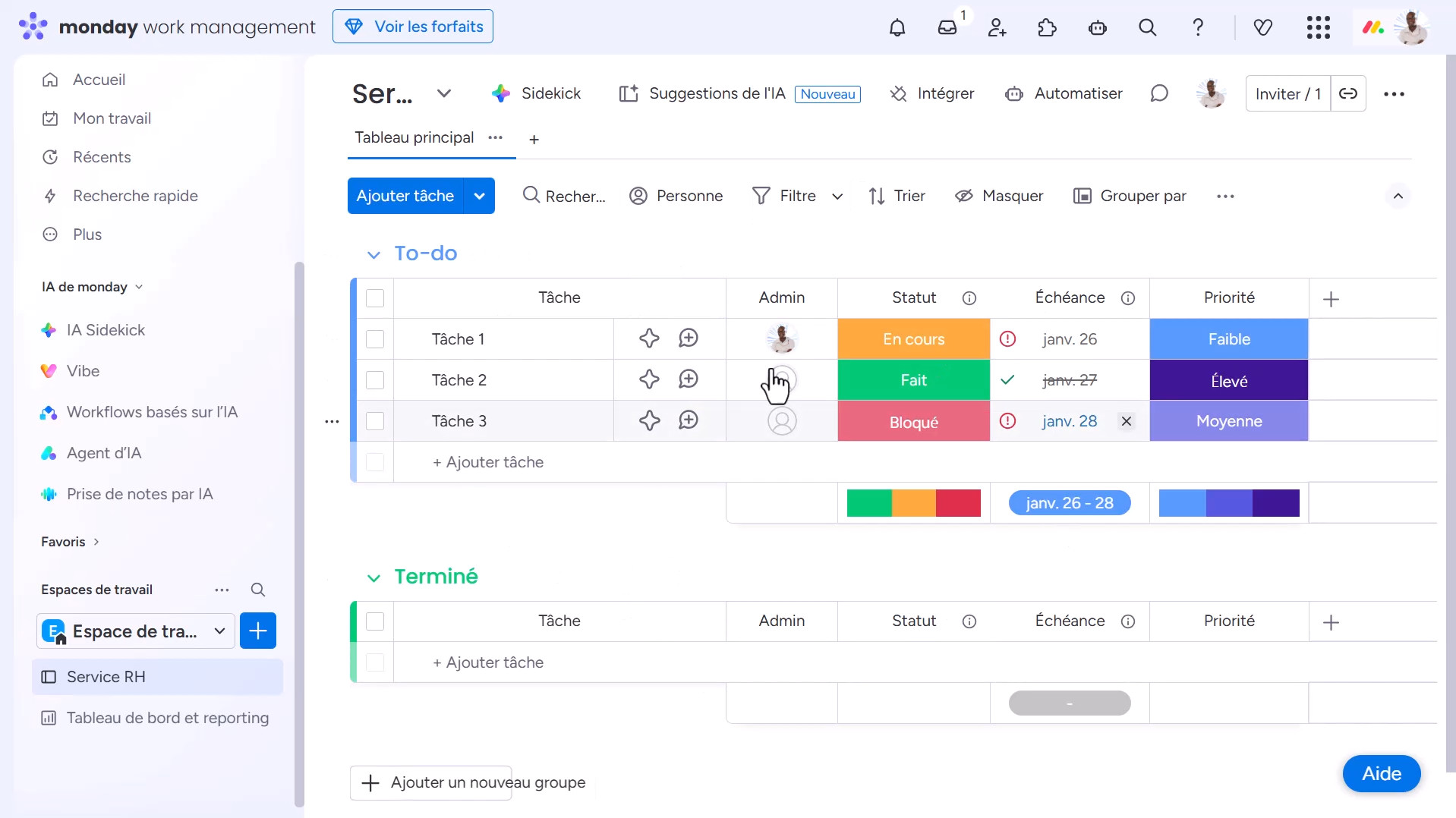The height and width of the screenshot is (818, 1456).
Task: Open Mon travail in the sidebar
Action: [112, 118]
